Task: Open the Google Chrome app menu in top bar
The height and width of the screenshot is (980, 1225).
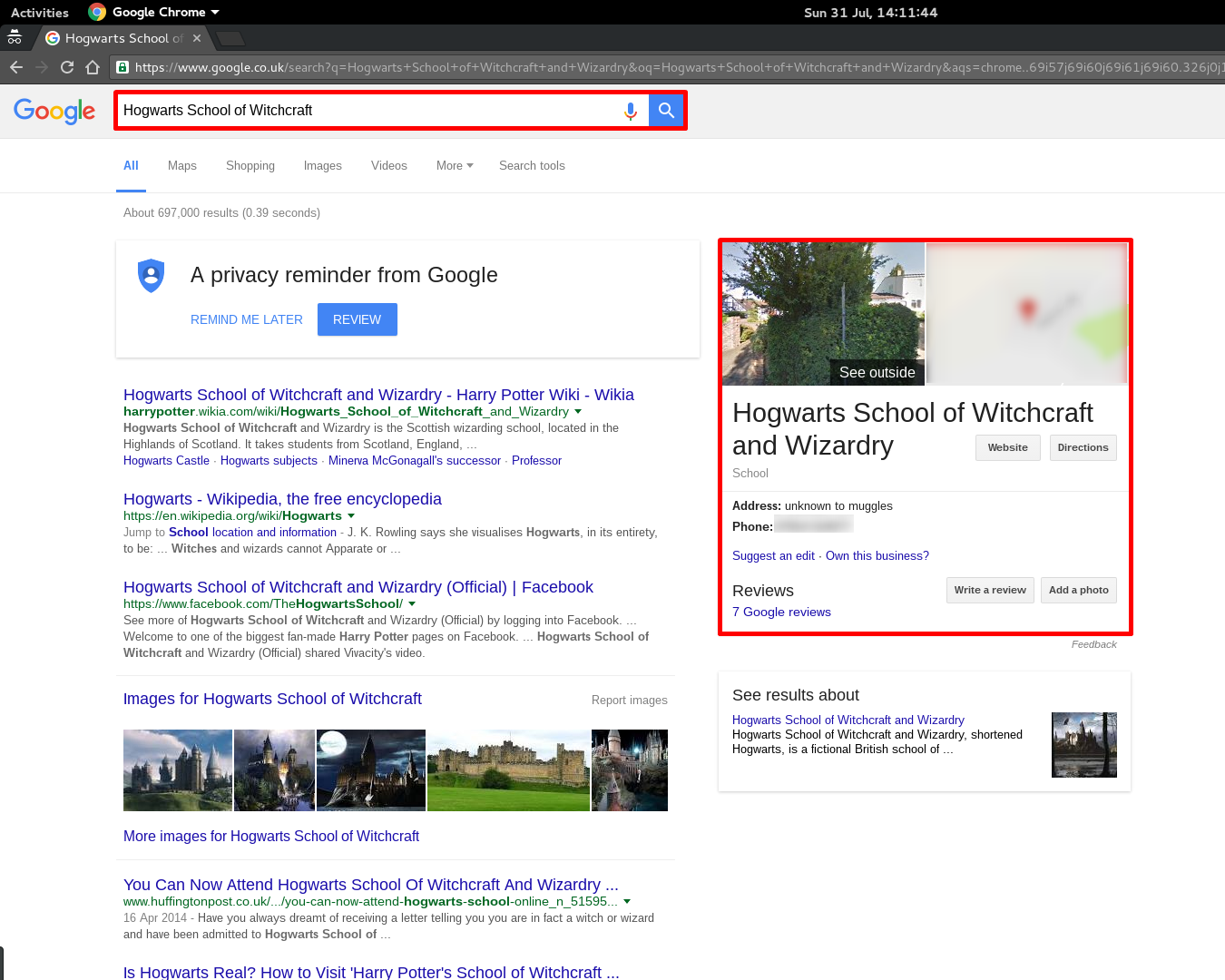Action: tap(154, 12)
